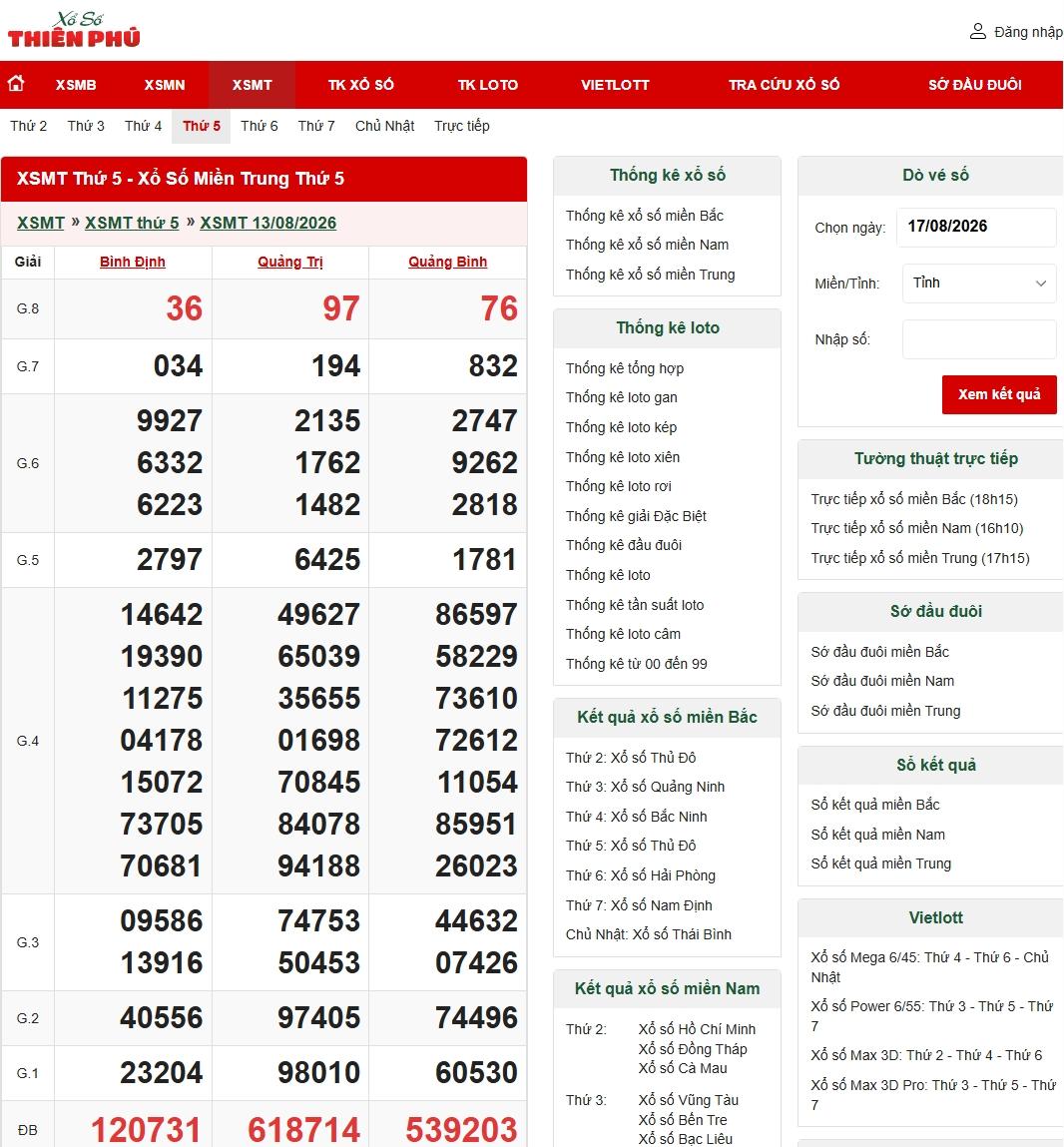The image size is (1064, 1147).
Task: Click the Đăng nhập login link
Action: (x=1028, y=32)
